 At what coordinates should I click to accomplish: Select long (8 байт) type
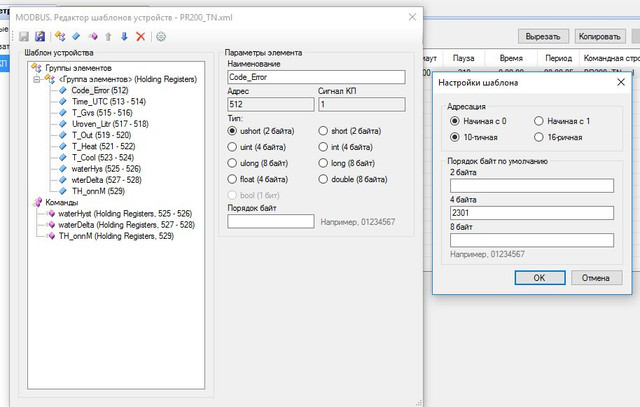click(323, 163)
